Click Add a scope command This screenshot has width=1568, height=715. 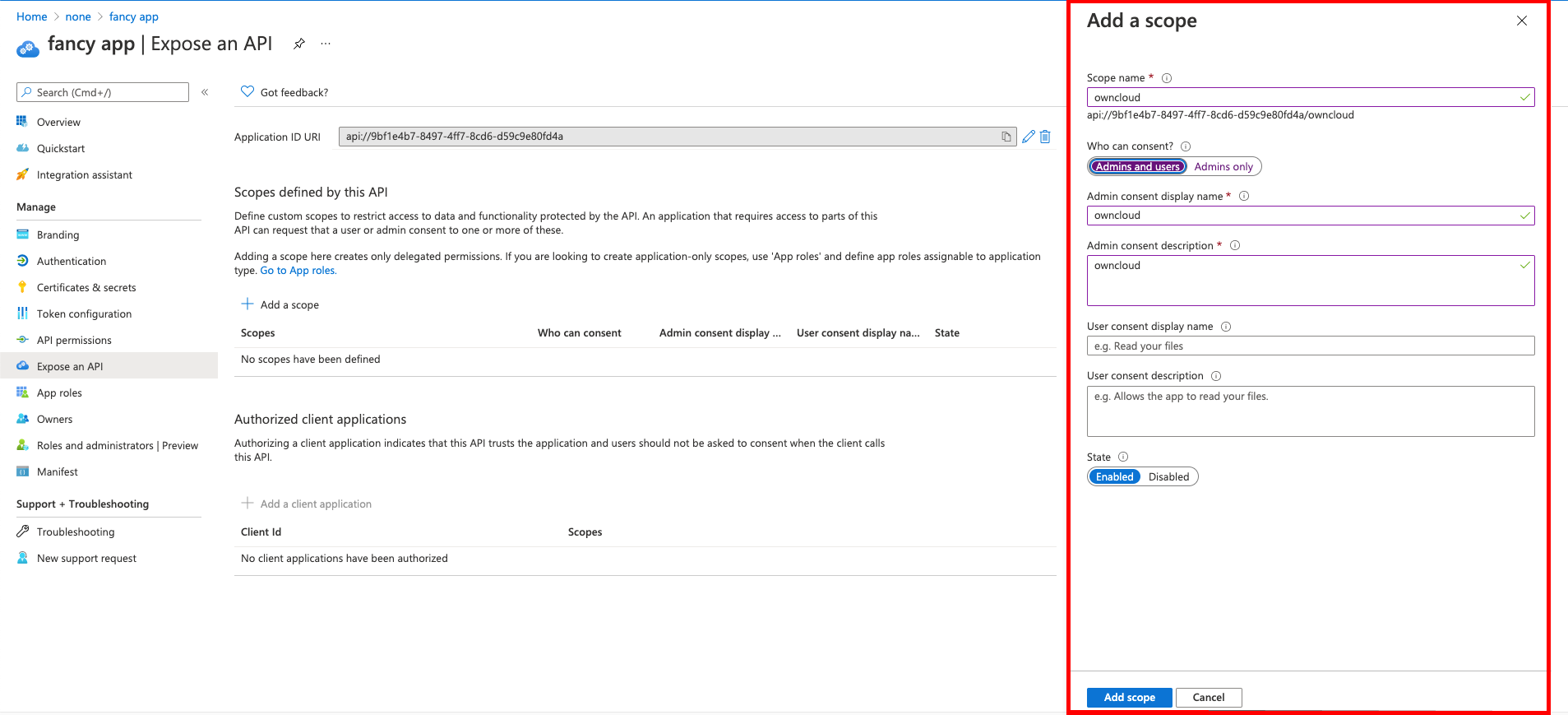click(x=280, y=304)
